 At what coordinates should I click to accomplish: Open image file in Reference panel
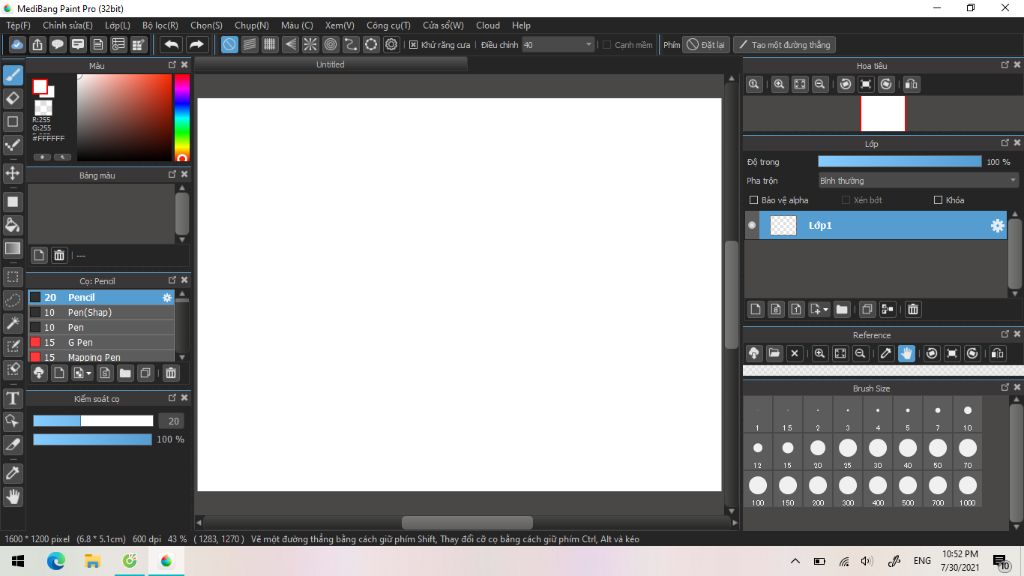[x=774, y=353]
